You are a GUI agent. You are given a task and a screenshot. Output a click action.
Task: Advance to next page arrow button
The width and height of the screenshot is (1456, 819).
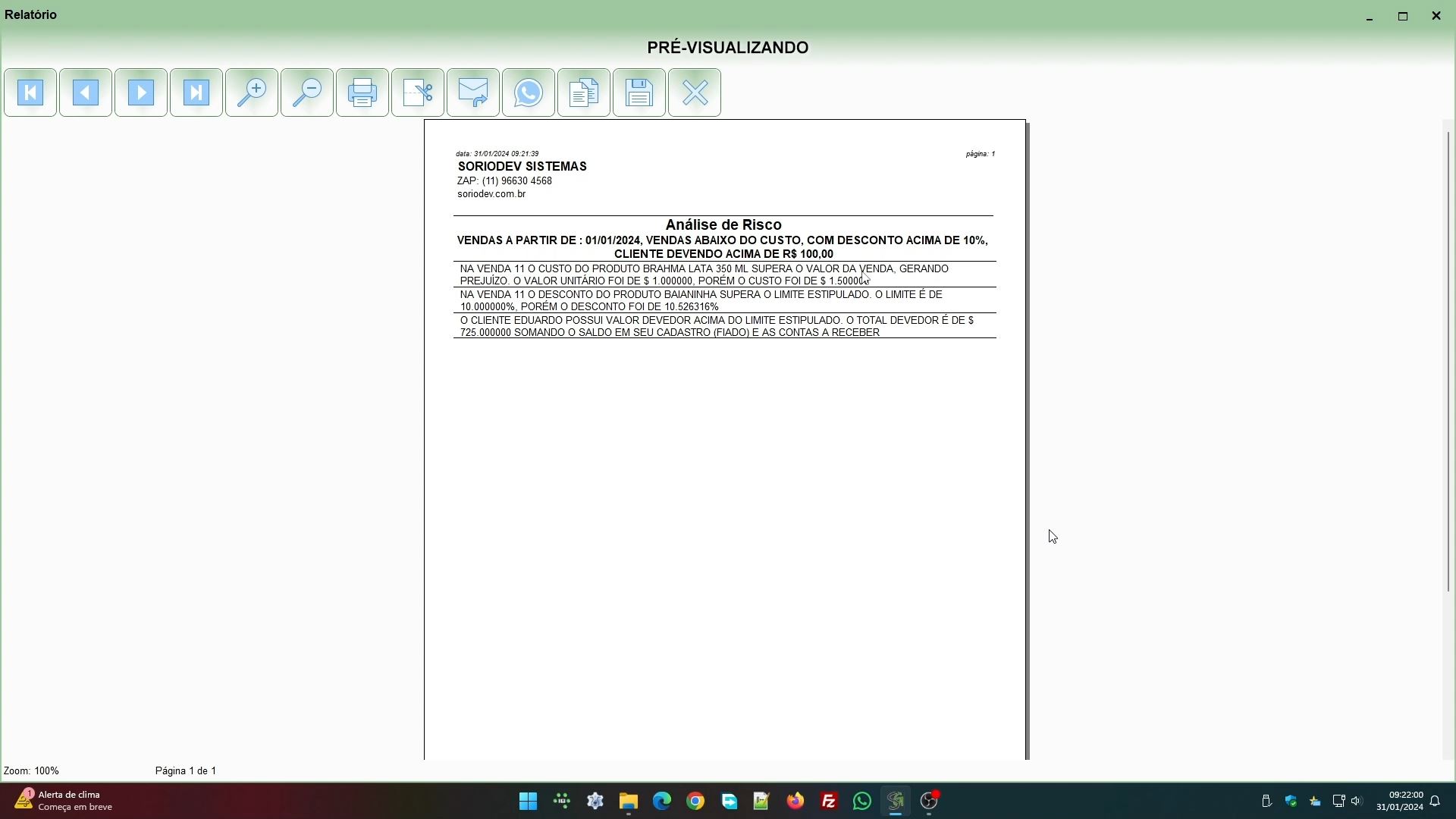click(141, 93)
